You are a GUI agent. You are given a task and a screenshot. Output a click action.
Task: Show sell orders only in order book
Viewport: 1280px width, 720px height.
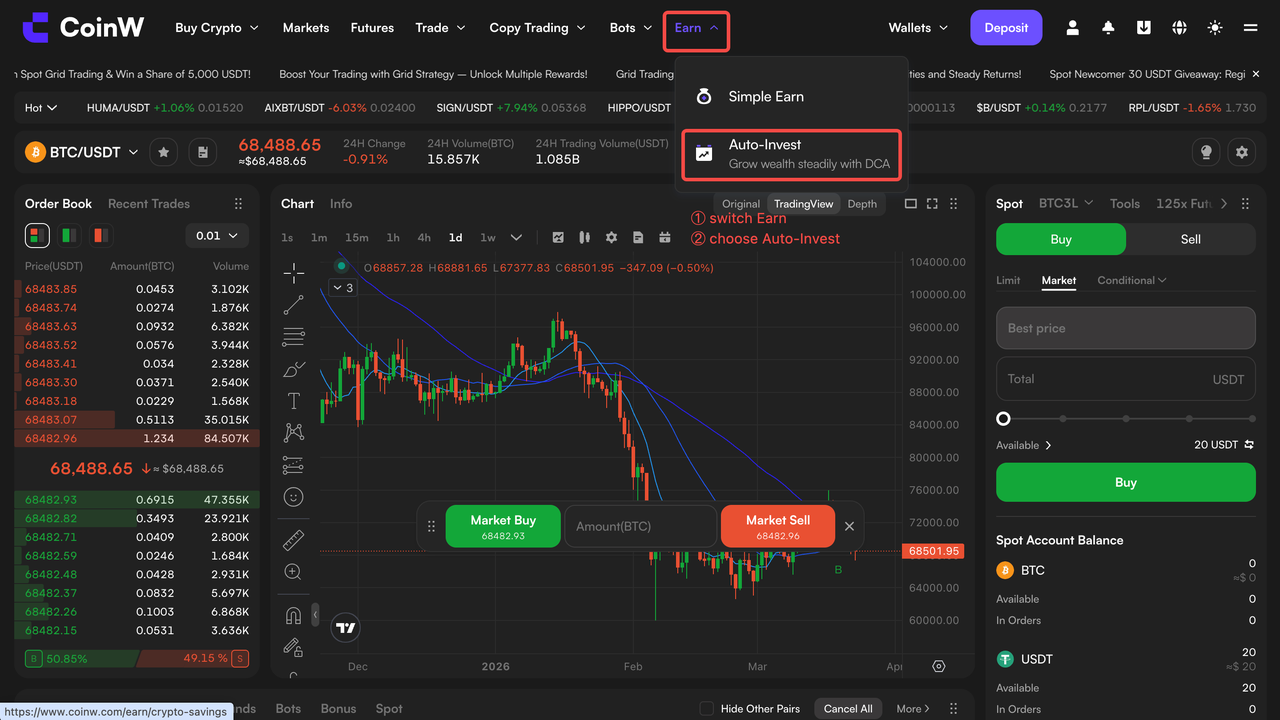click(x=100, y=235)
